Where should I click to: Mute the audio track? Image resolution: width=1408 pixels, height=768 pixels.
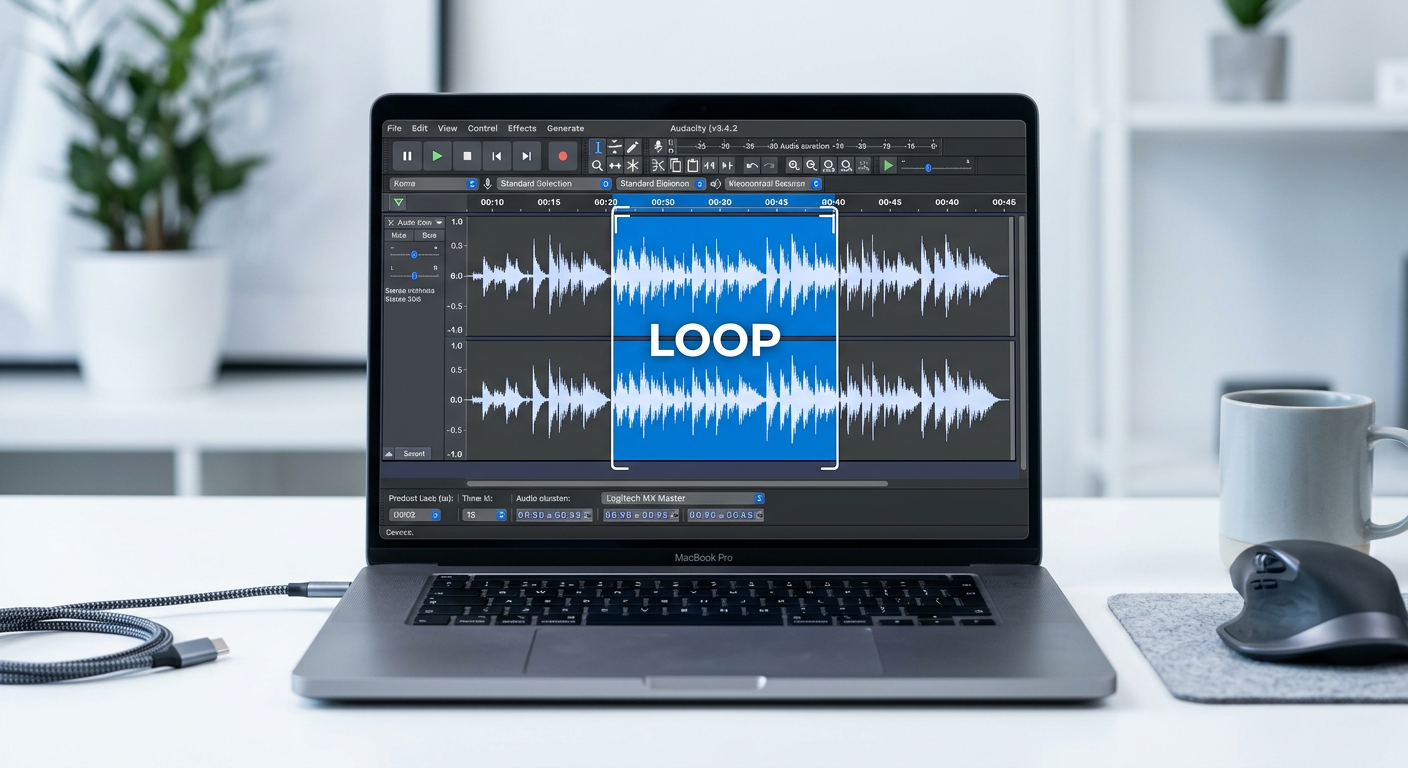(x=398, y=236)
